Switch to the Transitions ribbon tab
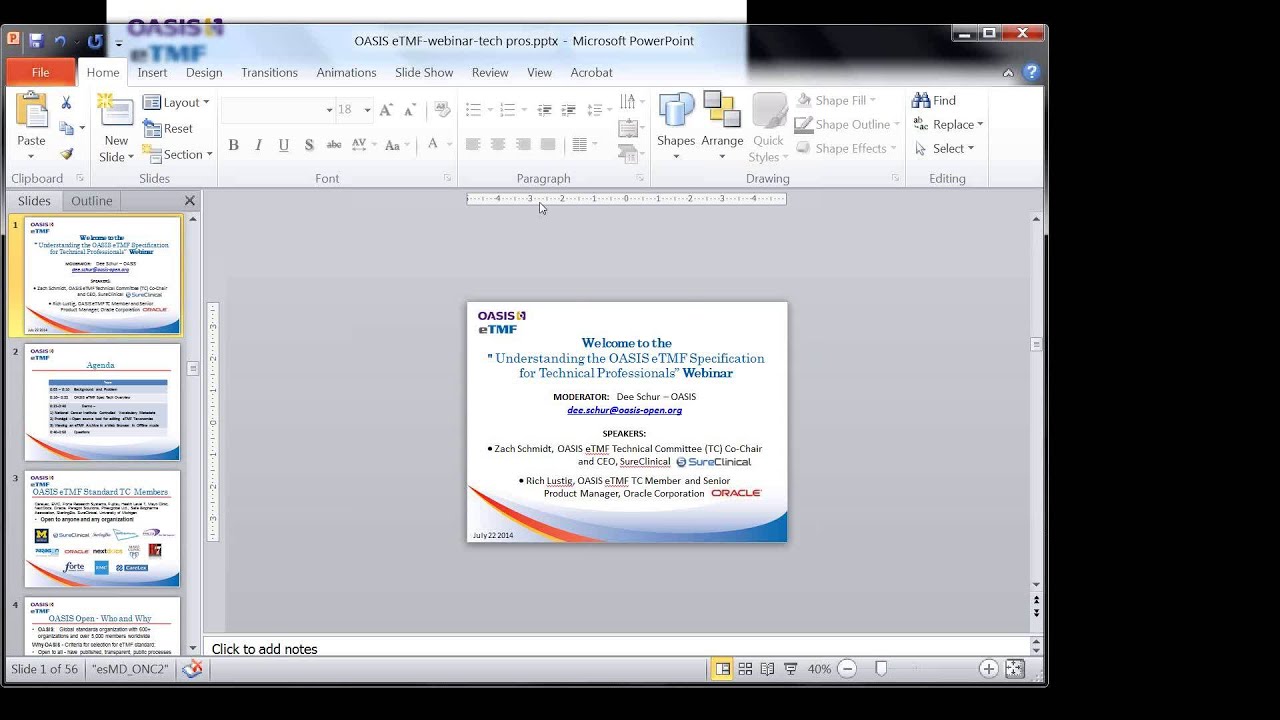 point(269,72)
